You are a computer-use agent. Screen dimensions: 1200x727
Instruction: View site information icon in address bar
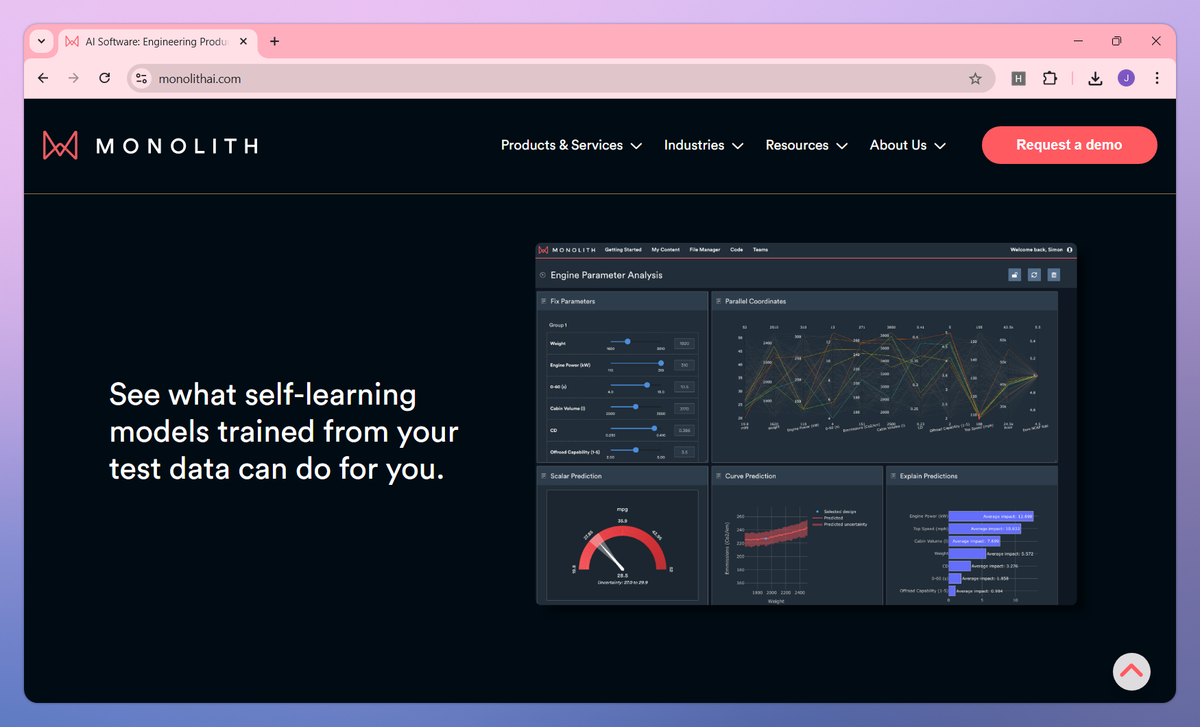coord(141,78)
